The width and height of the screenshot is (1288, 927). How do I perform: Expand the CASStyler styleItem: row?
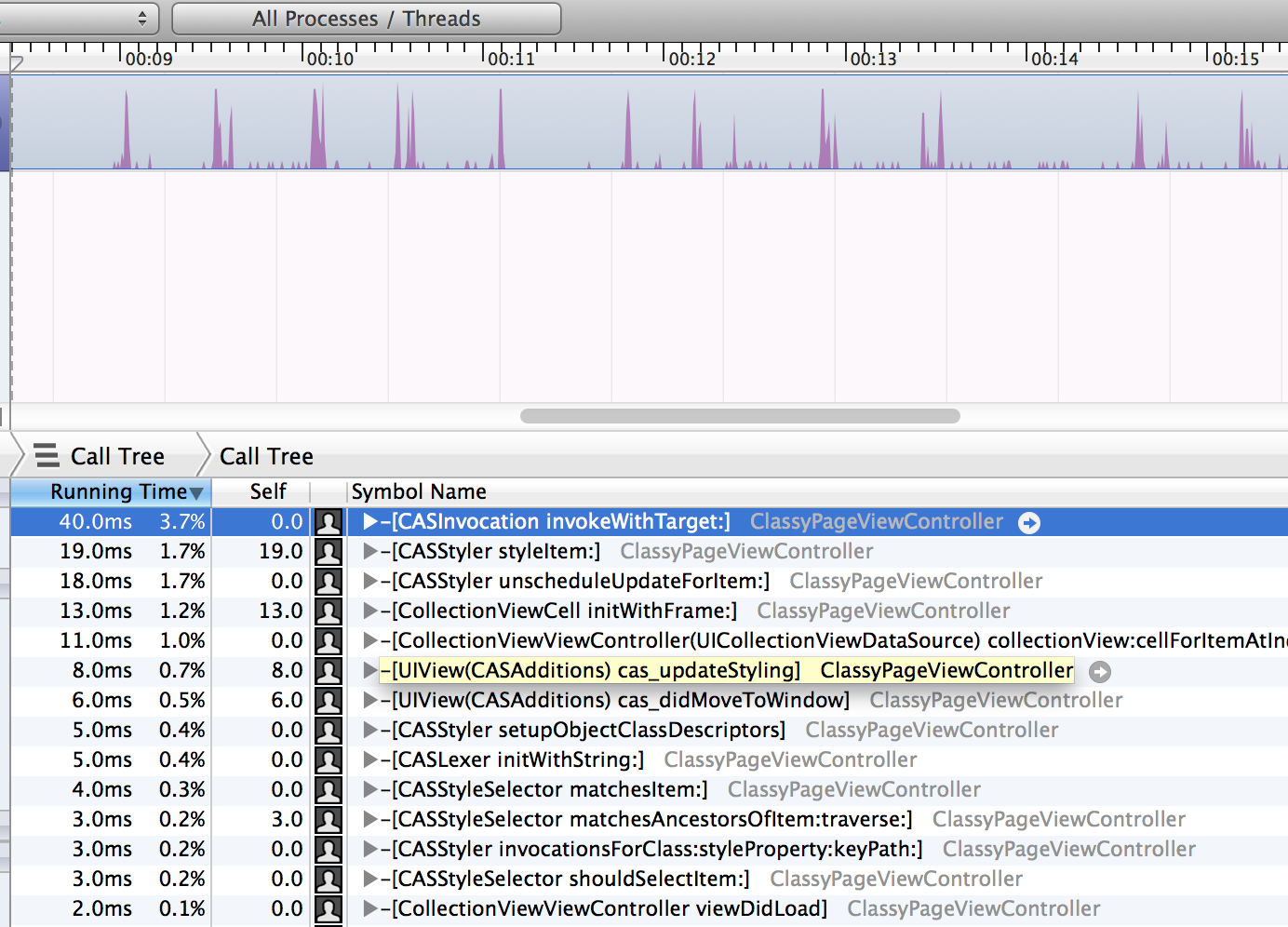click(370, 551)
